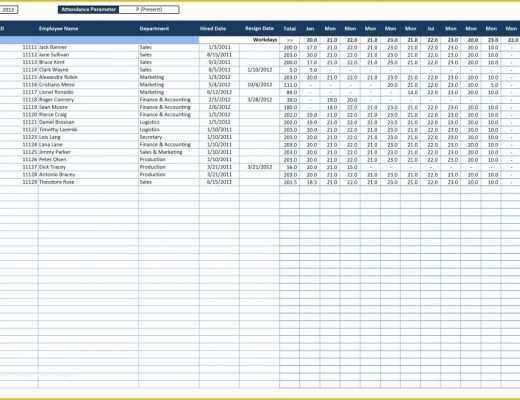The image size is (520, 400).
Task: Click Clark Wayne's total value 5.0
Action: 293,70
